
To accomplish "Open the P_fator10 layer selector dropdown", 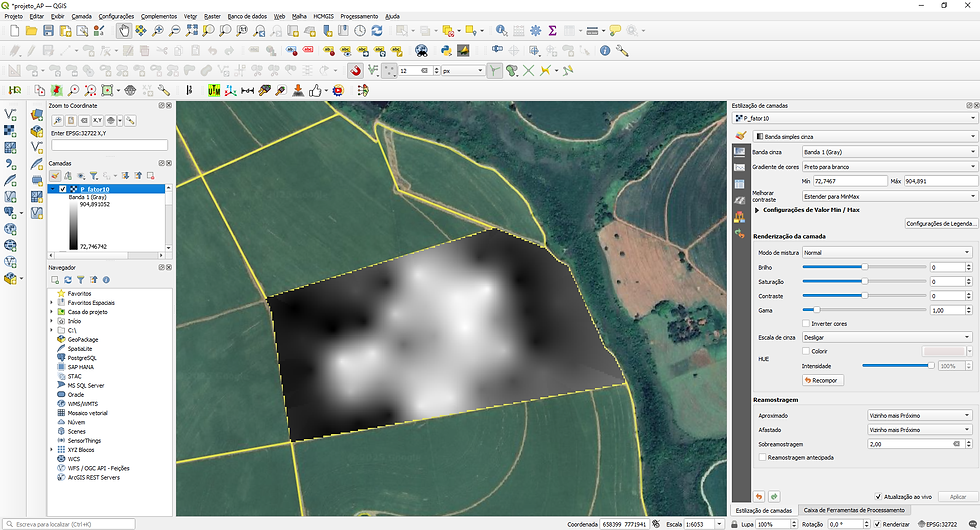I will [x=854, y=118].
